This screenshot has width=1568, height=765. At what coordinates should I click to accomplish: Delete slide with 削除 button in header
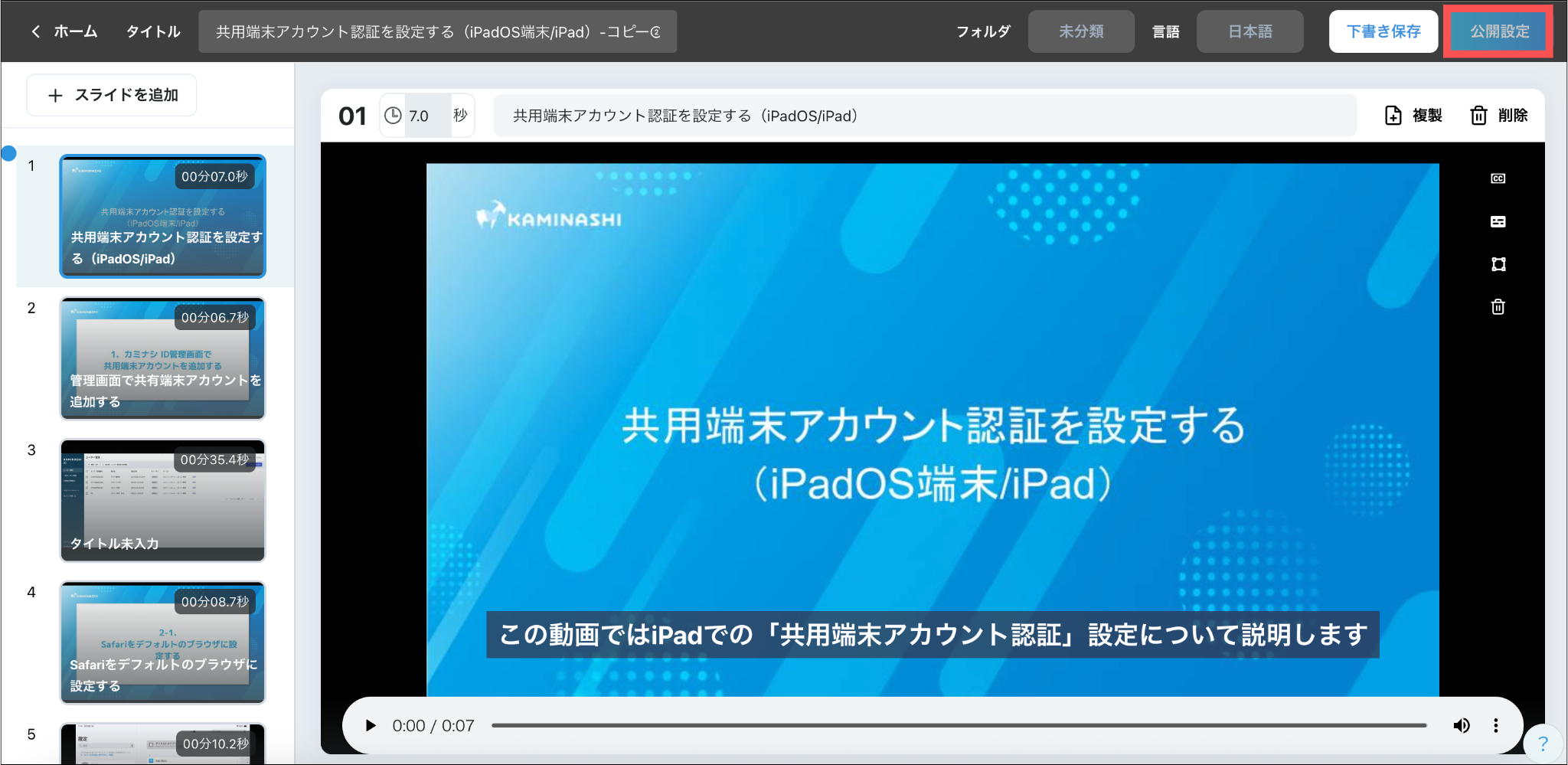(x=1499, y=116)
